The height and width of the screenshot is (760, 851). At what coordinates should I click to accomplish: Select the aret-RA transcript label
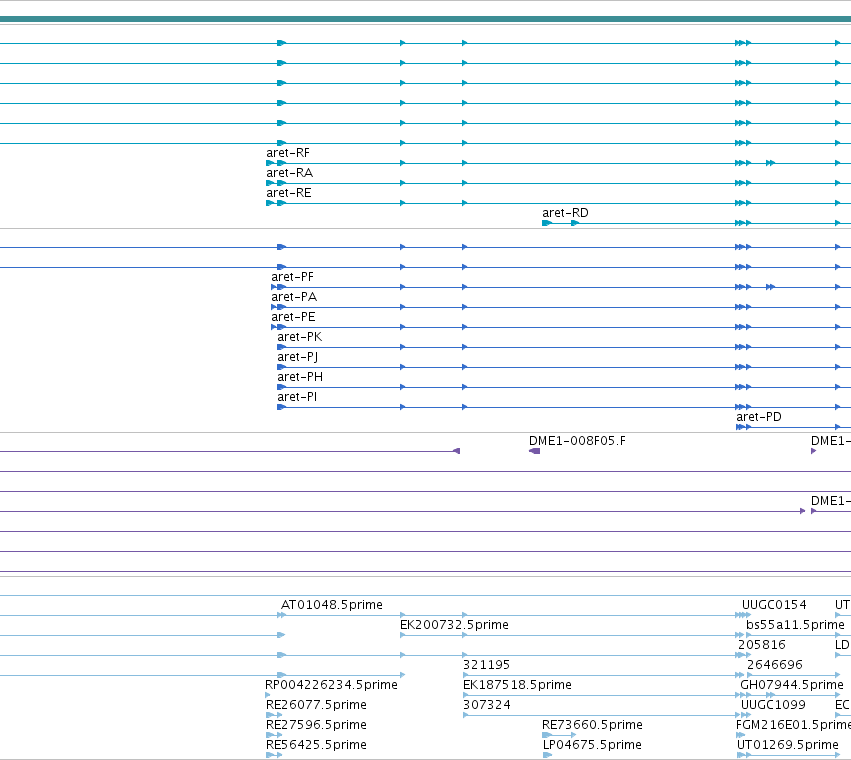pos(289,173)
